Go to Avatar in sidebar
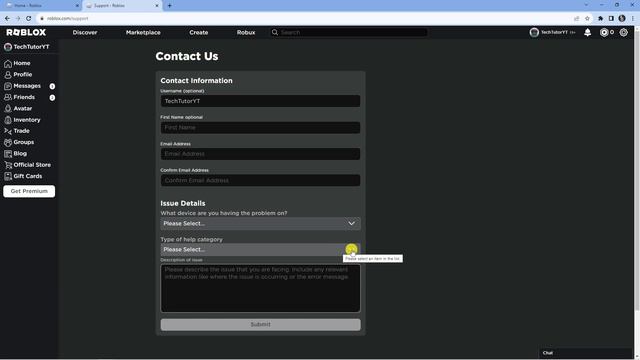 22,109
